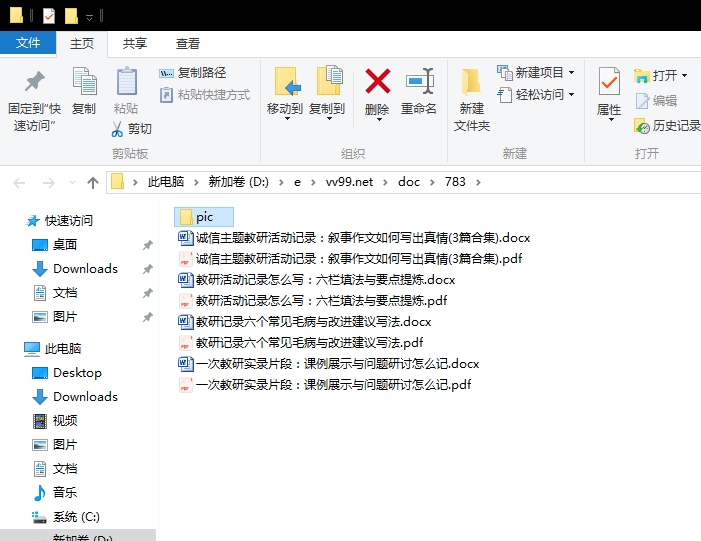Open 文档 under 此电脑

[x=55, y=469]
